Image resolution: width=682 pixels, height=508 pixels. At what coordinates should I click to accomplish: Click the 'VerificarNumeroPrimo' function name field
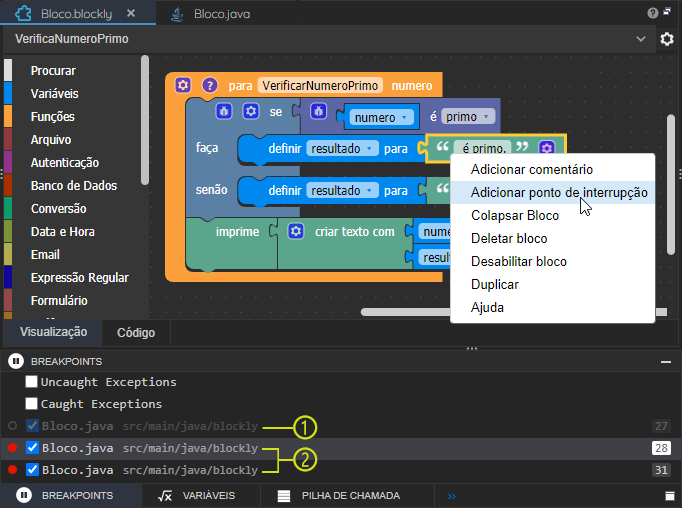[320, 85]
